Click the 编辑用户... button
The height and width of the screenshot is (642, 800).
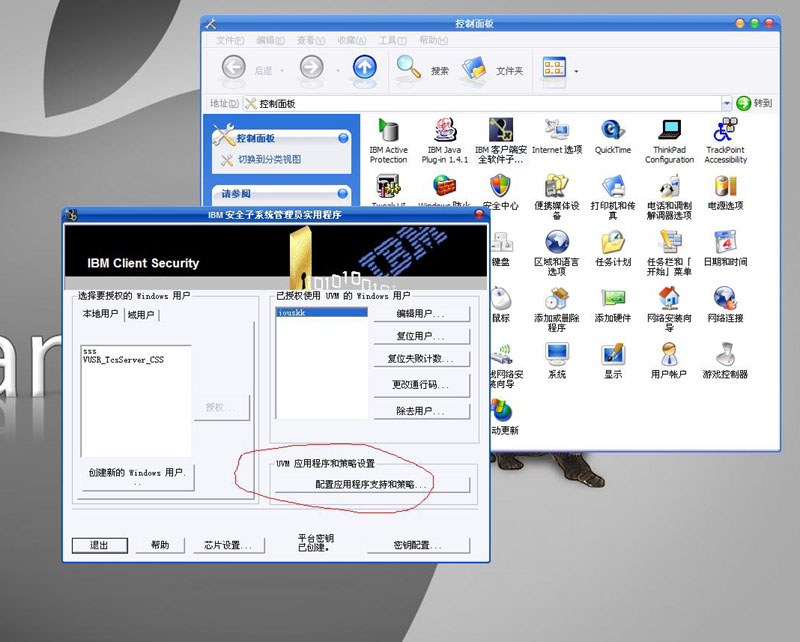click(421, 314)
